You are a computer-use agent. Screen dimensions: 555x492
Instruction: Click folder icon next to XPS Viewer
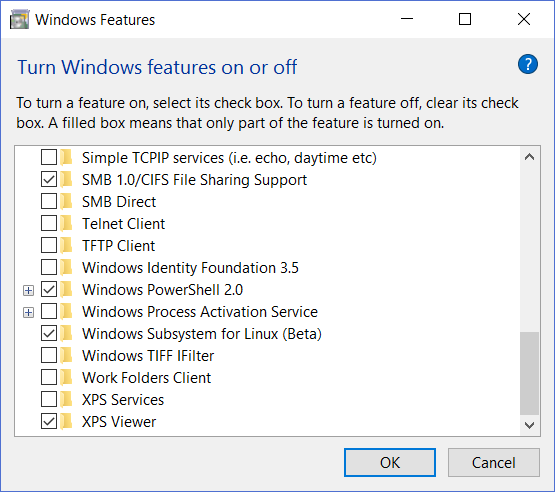click(66, 422)
